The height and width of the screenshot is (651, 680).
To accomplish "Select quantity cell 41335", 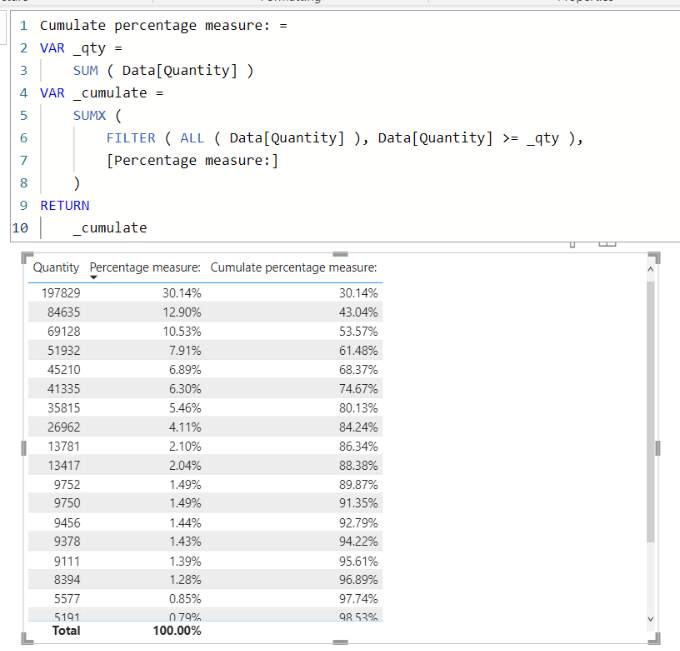I will click(x=64, y=389).
